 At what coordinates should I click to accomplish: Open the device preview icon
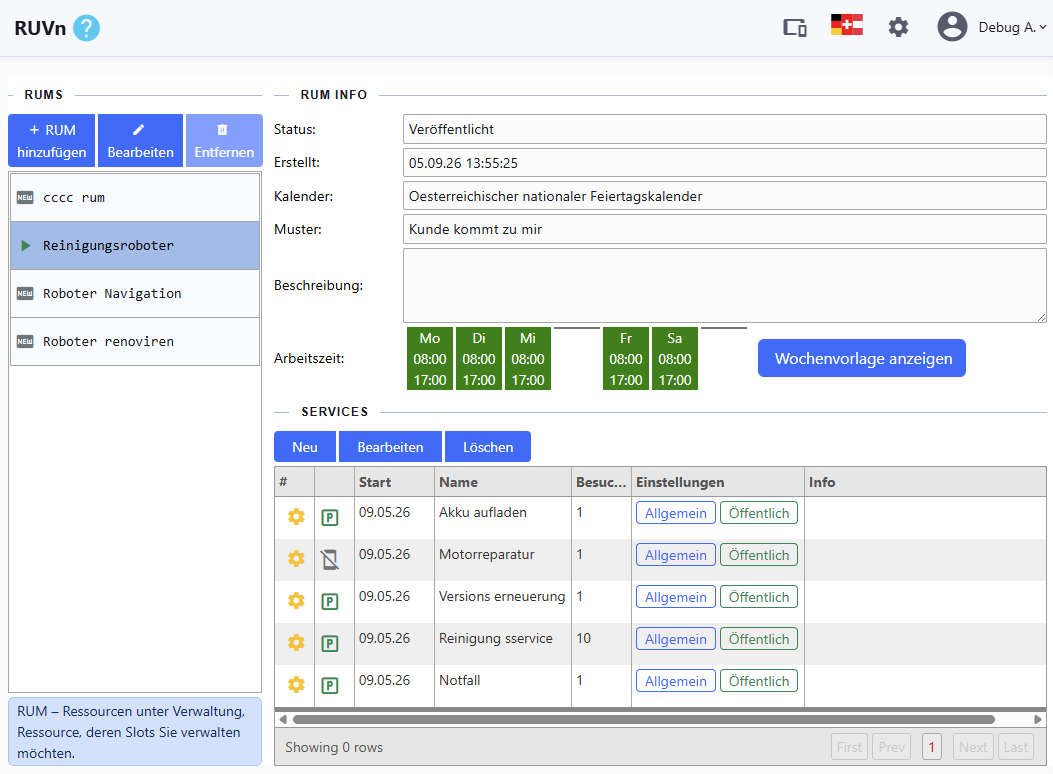795,28
